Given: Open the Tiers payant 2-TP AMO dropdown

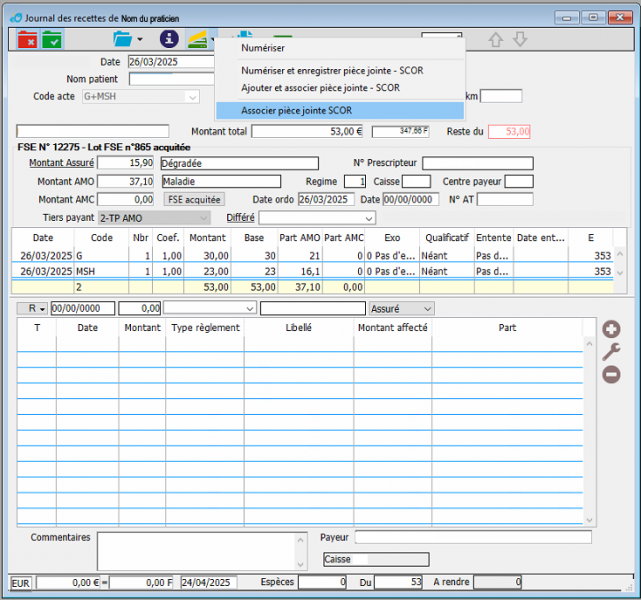Looking at the screenshot, I should coord(155,218).
